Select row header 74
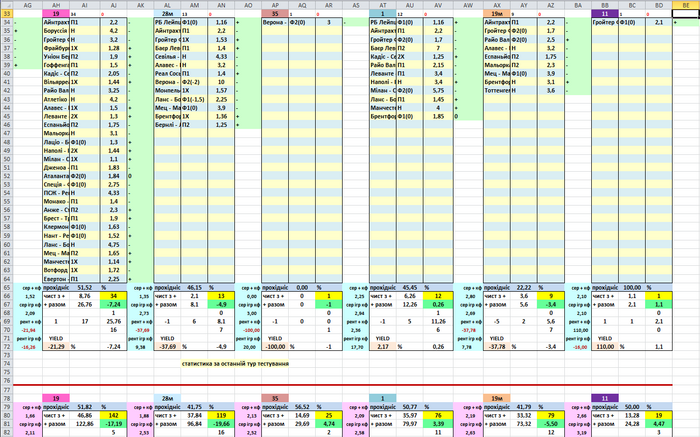This screenshot has width=700, height=437. point(7,363)
